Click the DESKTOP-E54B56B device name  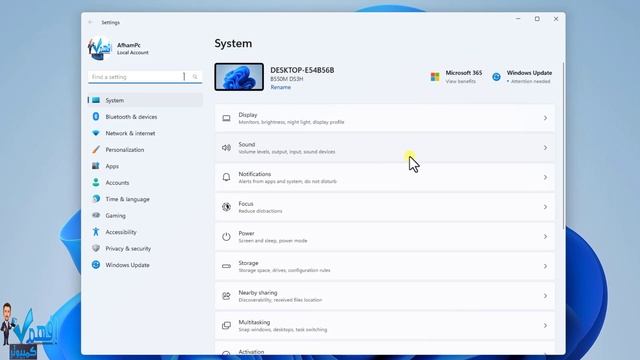(302, 70)
